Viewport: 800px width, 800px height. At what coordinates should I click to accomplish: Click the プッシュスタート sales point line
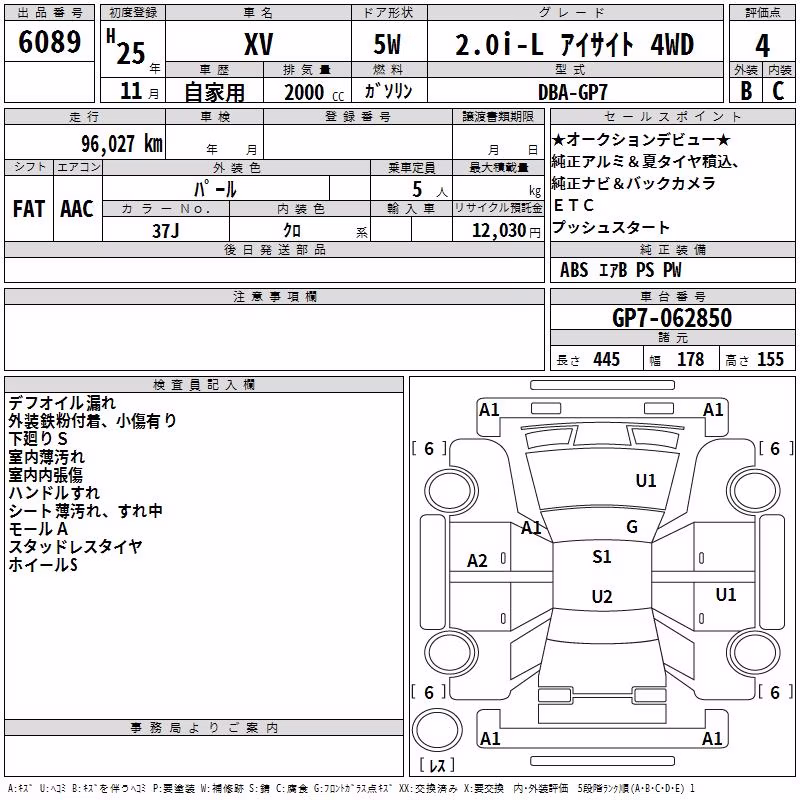point(611,227)
